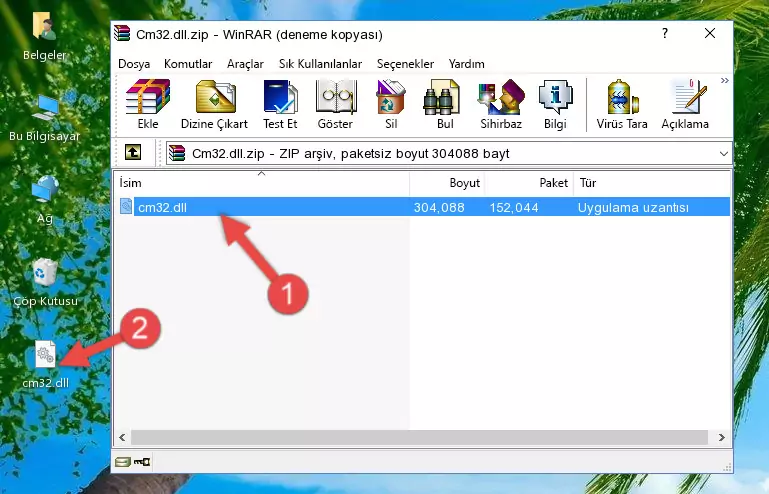Click the key password icon in status bar
The height and width of the screenshot is (494, 769).
pyautogui.click(x=142, y=462)
